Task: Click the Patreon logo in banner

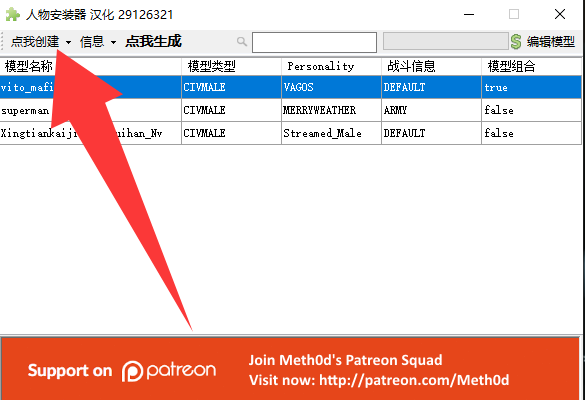Action: pyautogui.click(x=169, y=371)
